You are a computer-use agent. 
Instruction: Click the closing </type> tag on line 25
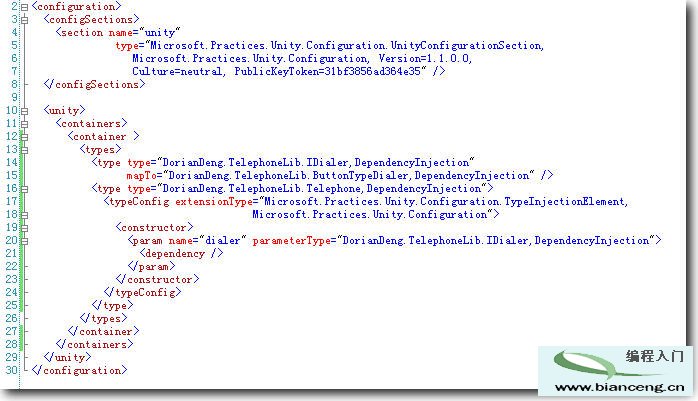coord(112,305)
